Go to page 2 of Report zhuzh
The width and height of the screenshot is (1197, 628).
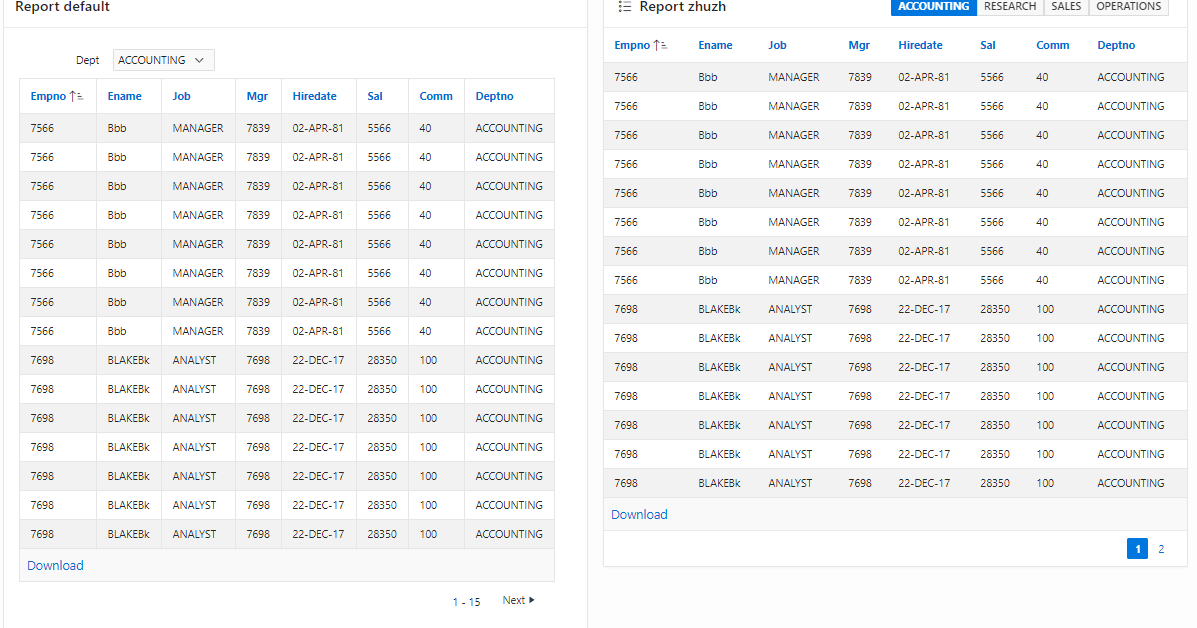click(1161, 548)
